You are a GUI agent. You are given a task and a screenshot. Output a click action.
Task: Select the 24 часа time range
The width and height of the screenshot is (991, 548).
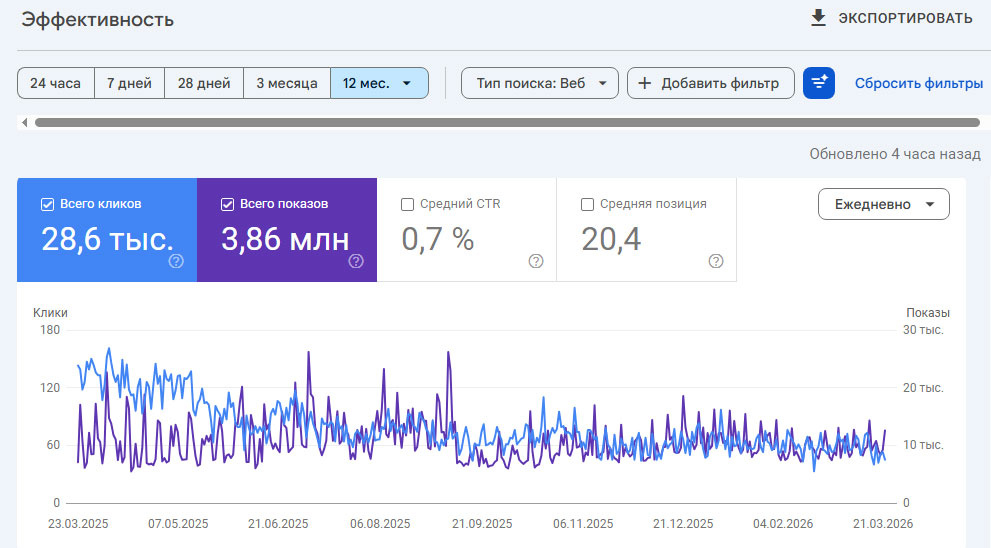tap(55, 83)
